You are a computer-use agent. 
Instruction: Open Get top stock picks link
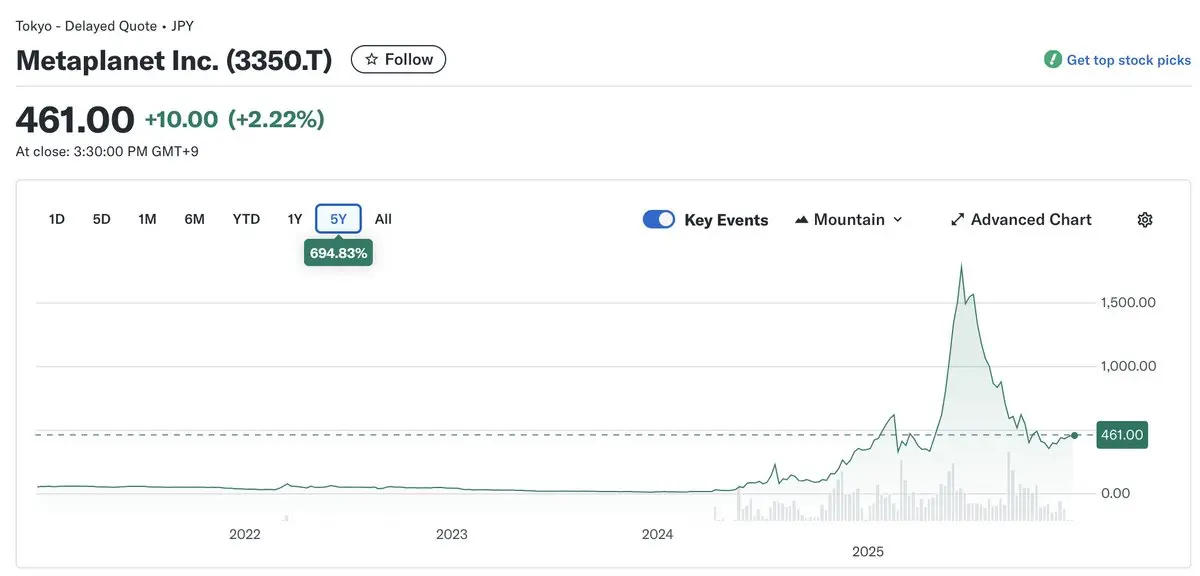click(x=1128, y=60)
